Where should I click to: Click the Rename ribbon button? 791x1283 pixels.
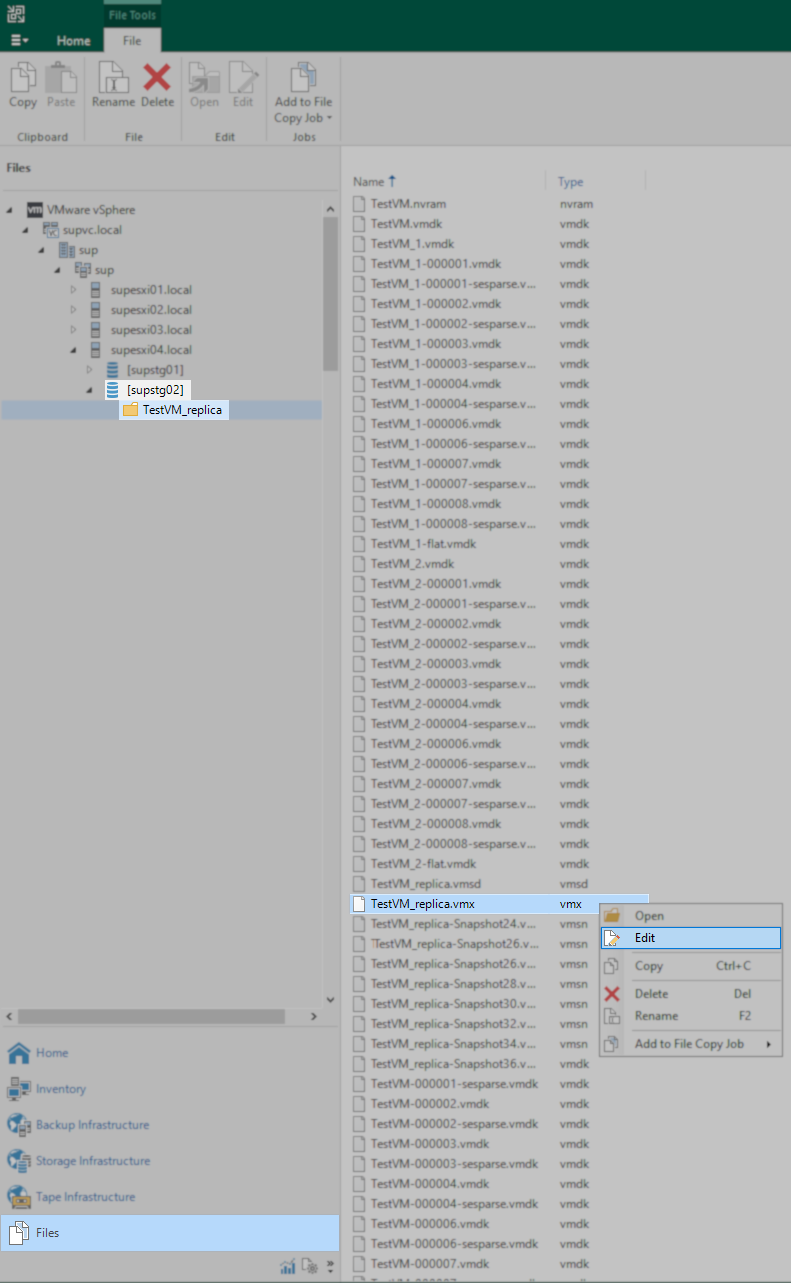113,85
